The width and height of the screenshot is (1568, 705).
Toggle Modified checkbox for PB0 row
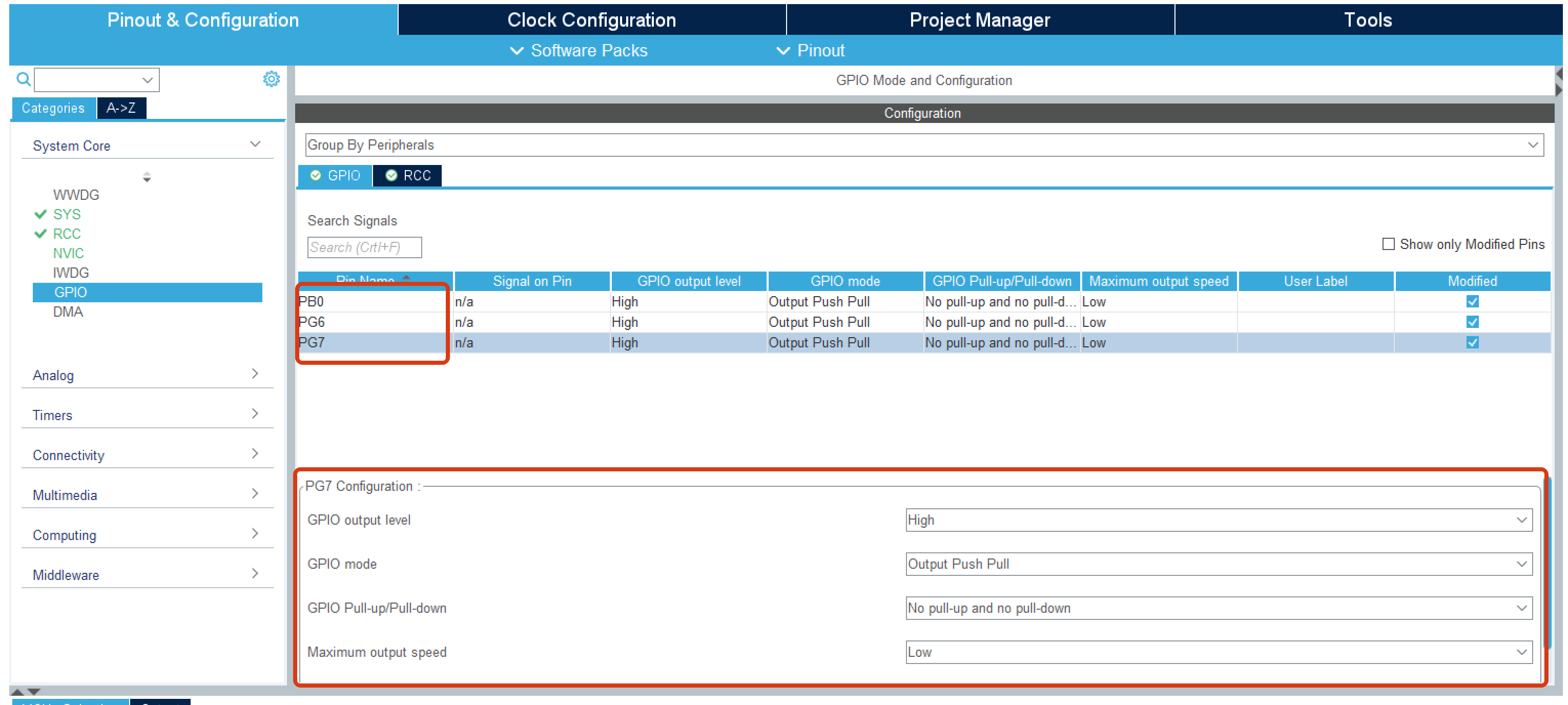pyautogui.click(x=1472, y=301)
